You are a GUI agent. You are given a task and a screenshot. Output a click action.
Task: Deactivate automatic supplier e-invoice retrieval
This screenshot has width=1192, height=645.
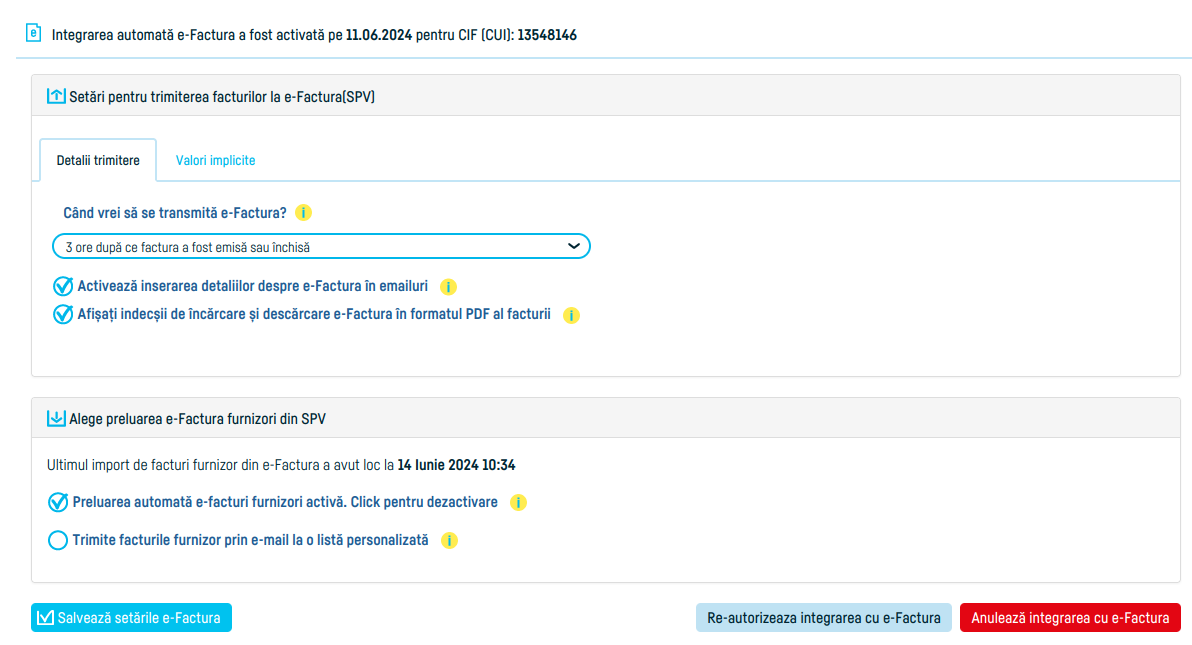[x=57, y=502]
